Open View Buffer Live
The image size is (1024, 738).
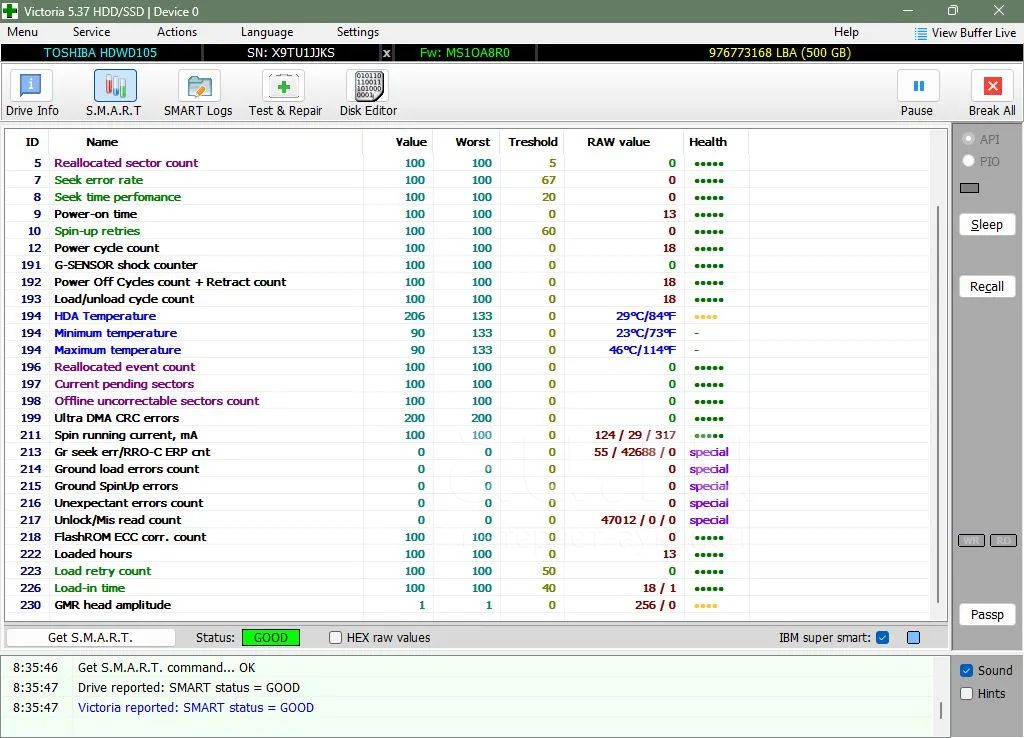point(965,33)
